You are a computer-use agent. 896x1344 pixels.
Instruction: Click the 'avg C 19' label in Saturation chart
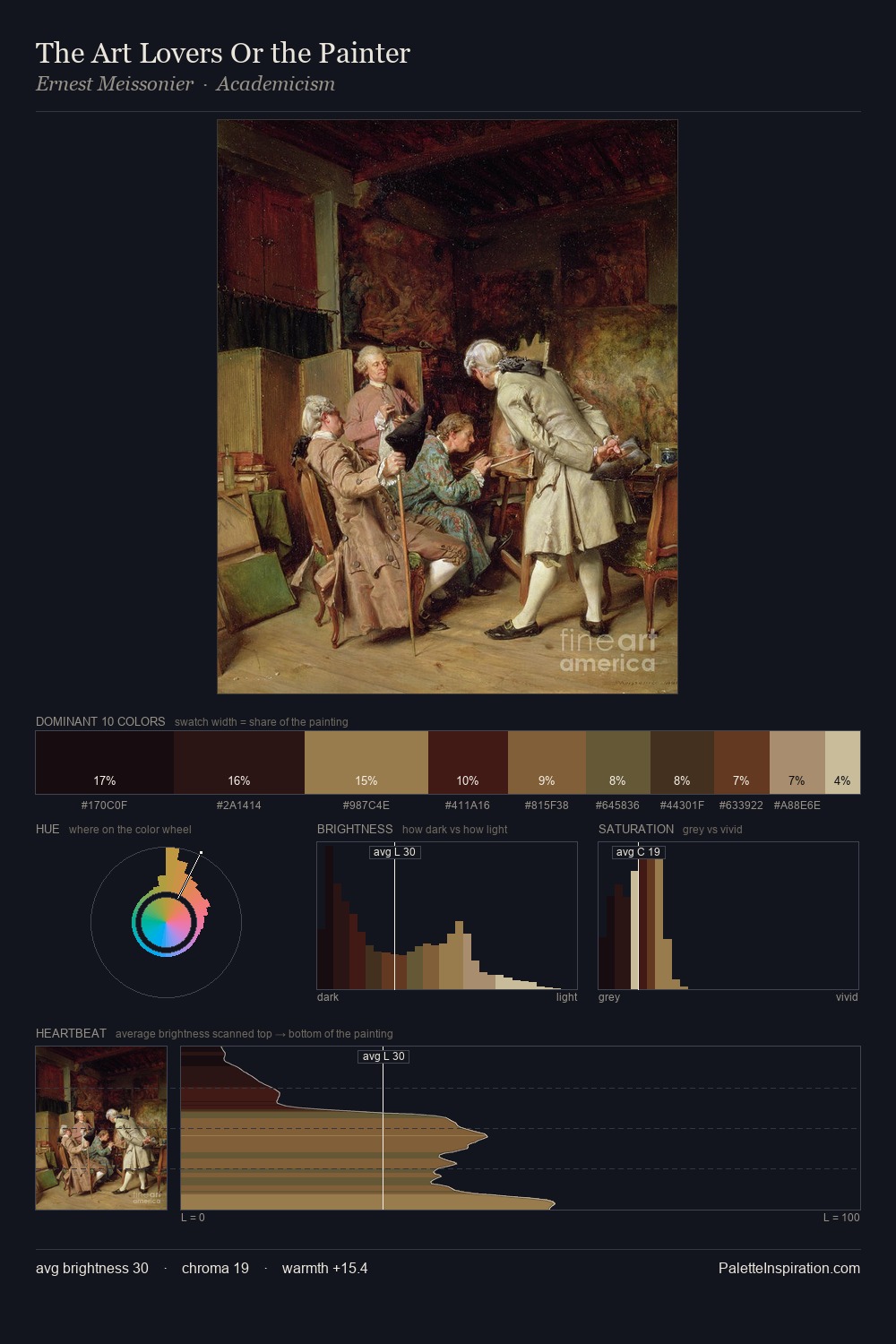[x=638, y=852]
